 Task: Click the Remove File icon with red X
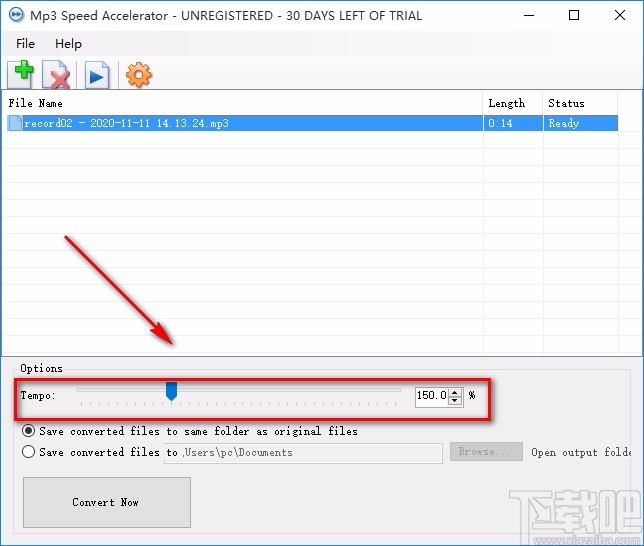pyautogui.click(x=56, y=74)
